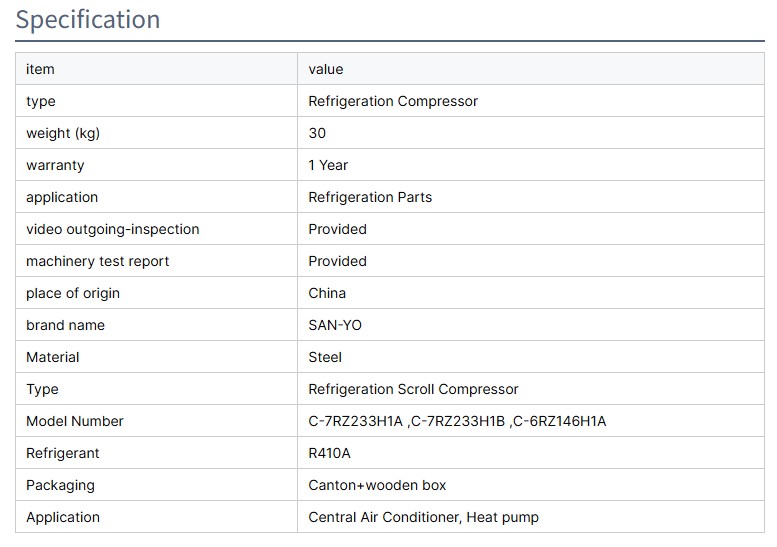
Task: Click the 'weight (kg)' row label
Action: click(63, 133)
